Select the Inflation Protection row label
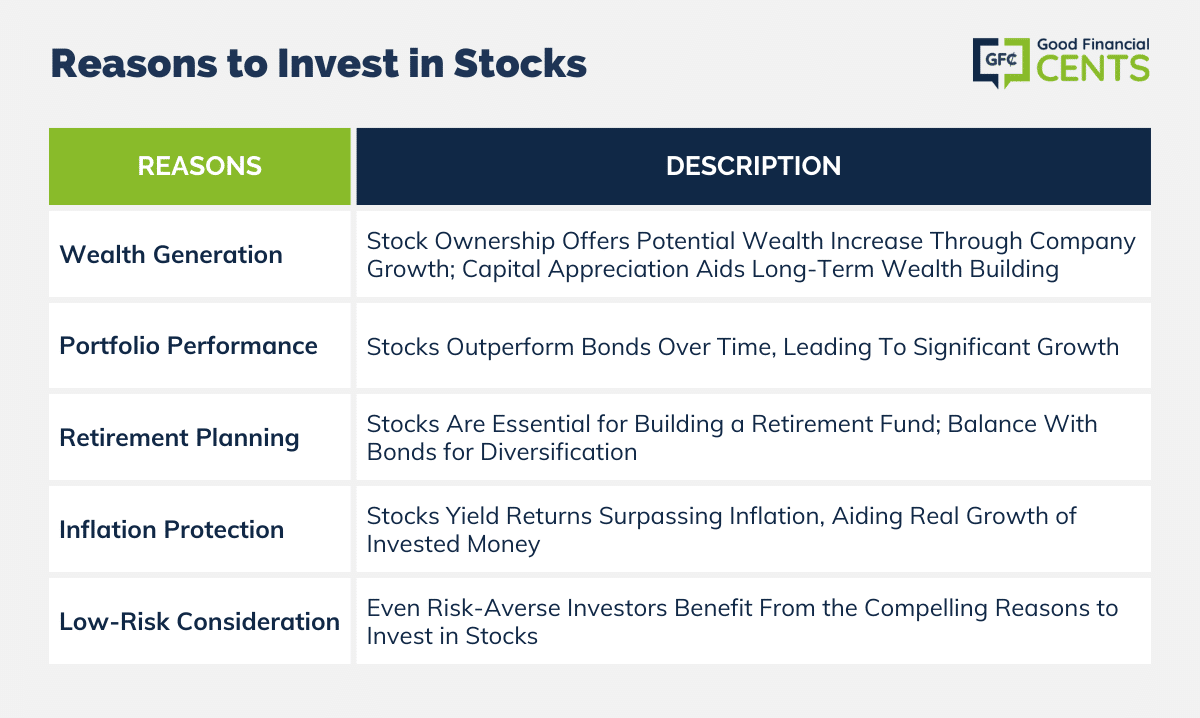The height and width of the screenshot is (718, 1200). tap(172, 530)
